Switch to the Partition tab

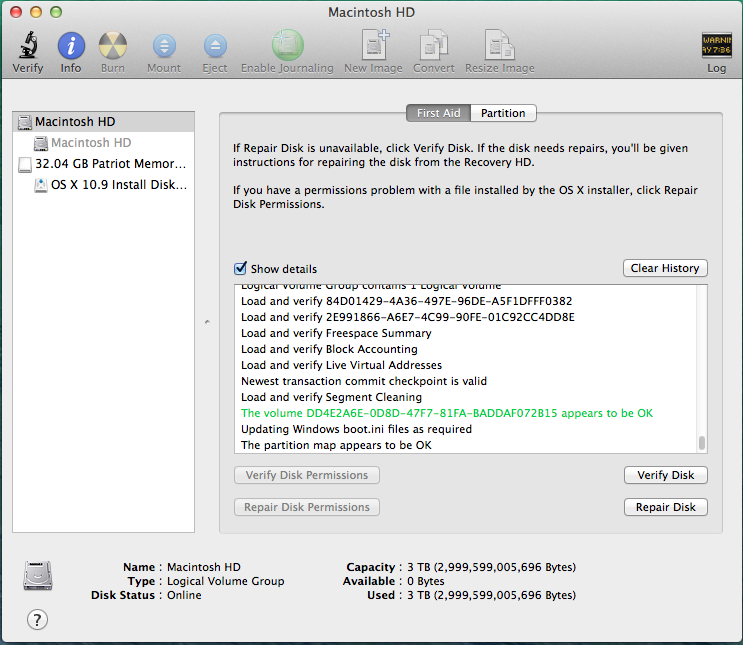[503, 113]
